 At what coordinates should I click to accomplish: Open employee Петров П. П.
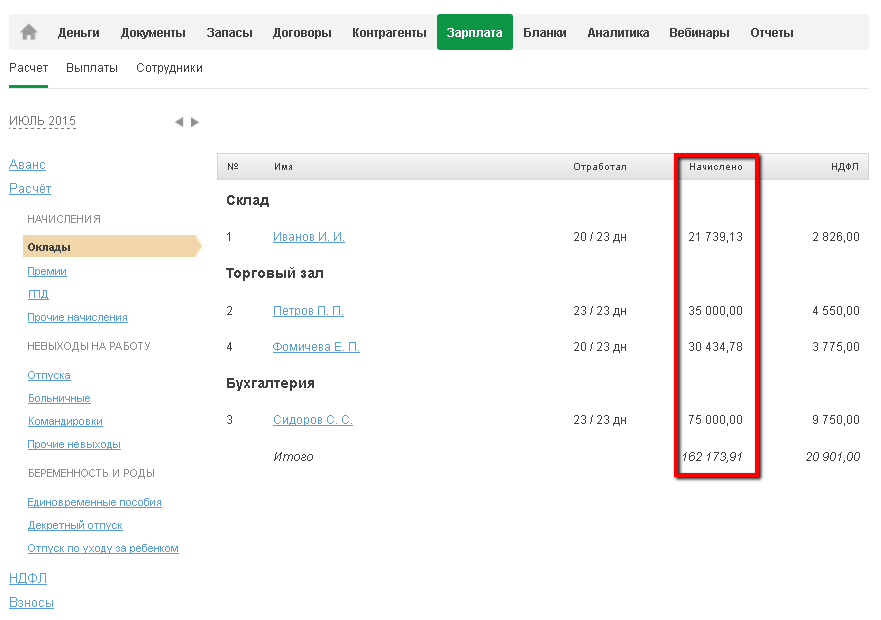click(308, 311)
